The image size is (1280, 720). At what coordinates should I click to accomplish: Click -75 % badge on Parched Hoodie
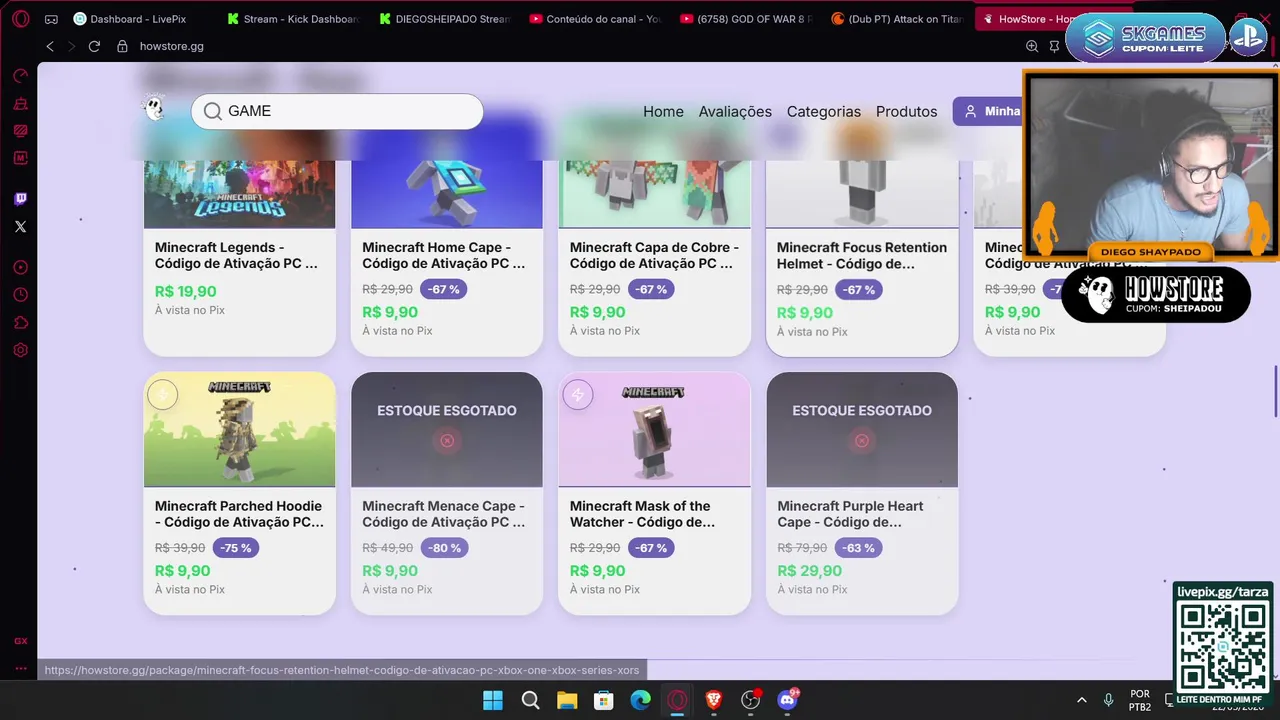[x=236, y=548]
